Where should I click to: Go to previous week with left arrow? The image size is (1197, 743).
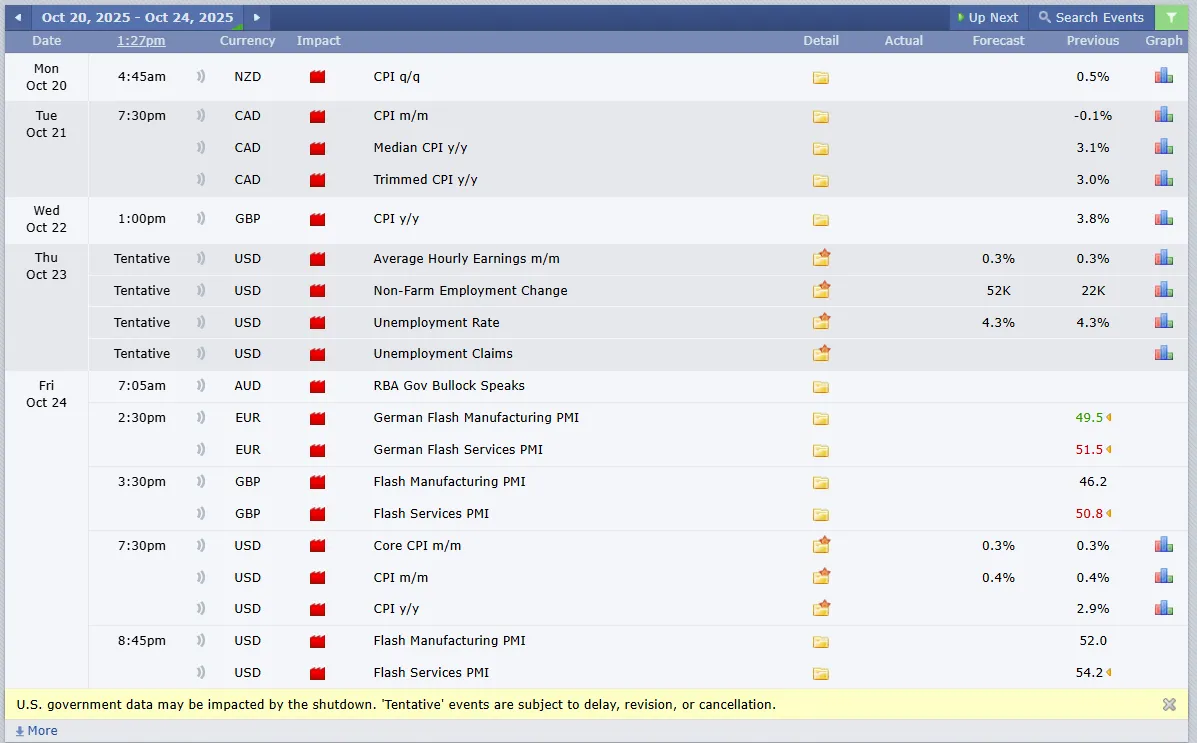[x=18, y=17]
